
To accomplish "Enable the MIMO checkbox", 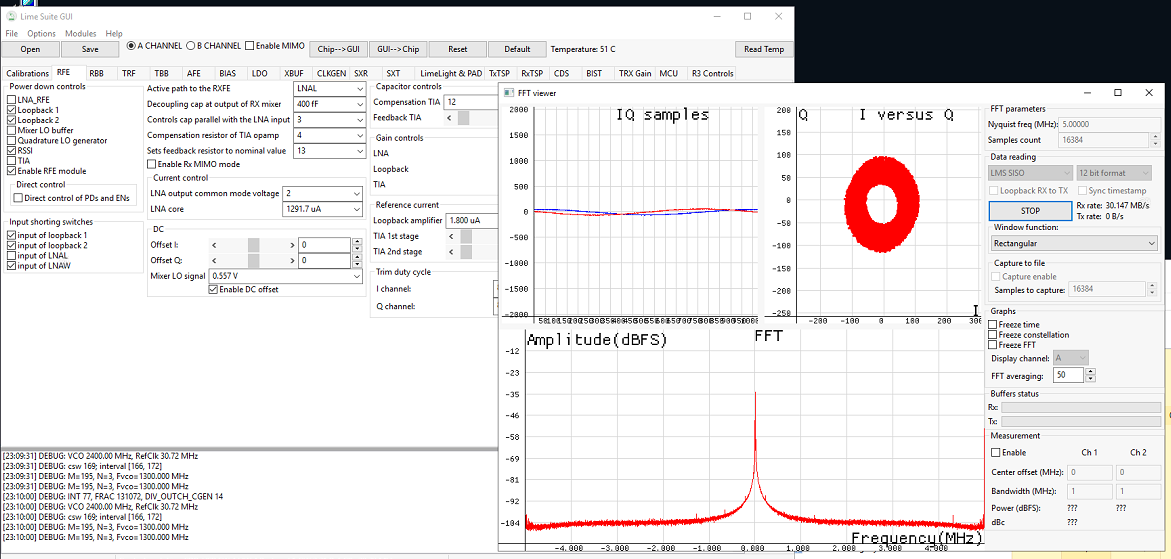I will [x=251, y=46].
